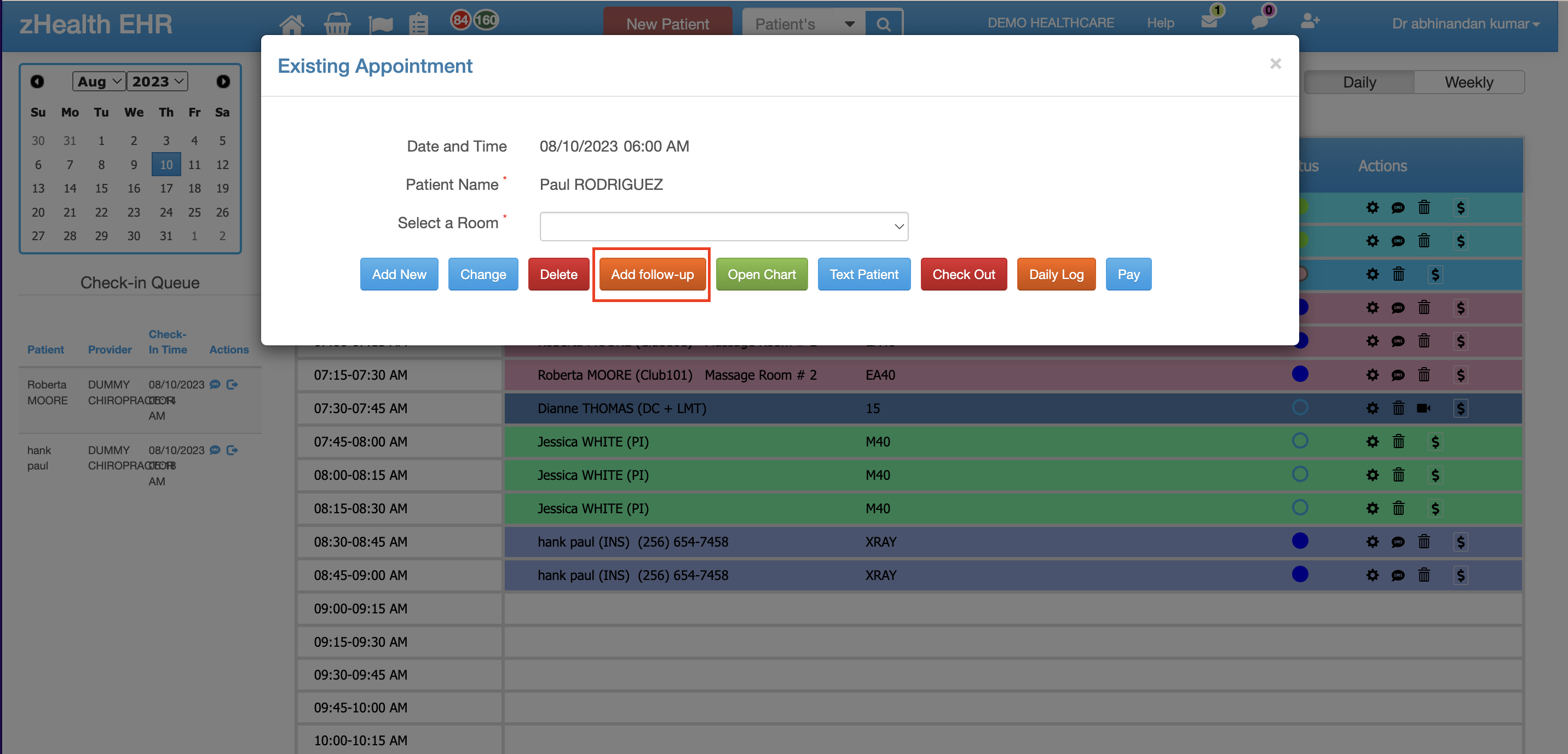
Task: Open the shopping basket icon
Action: [337, 24]
